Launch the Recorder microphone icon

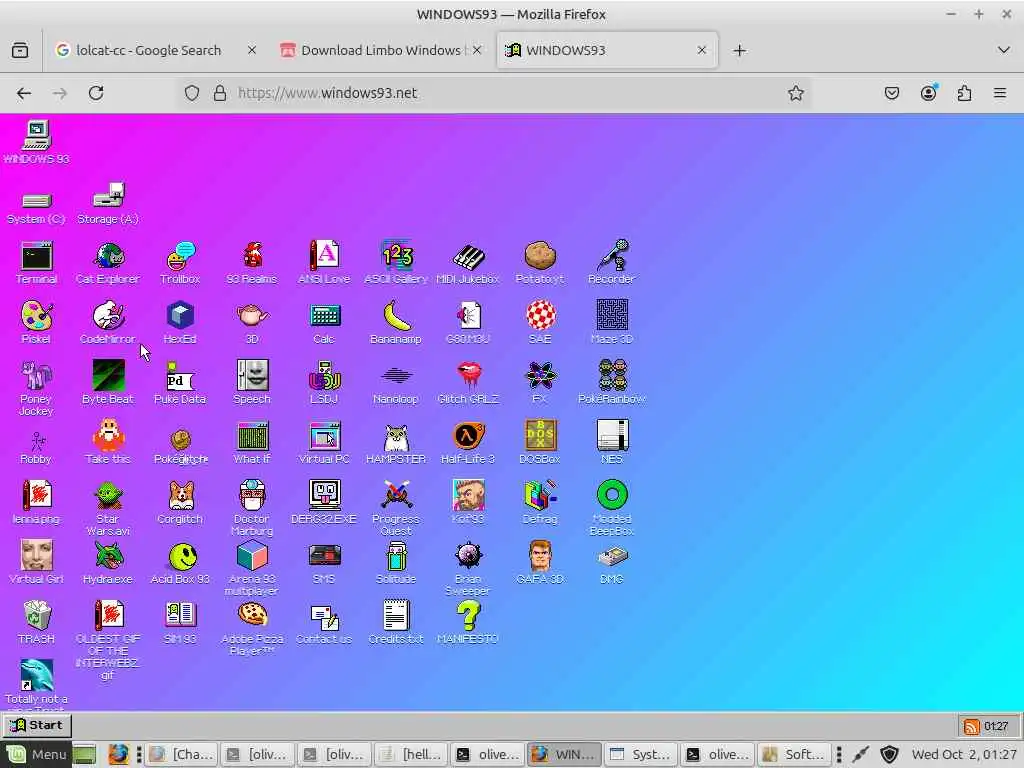pos(612,263)
